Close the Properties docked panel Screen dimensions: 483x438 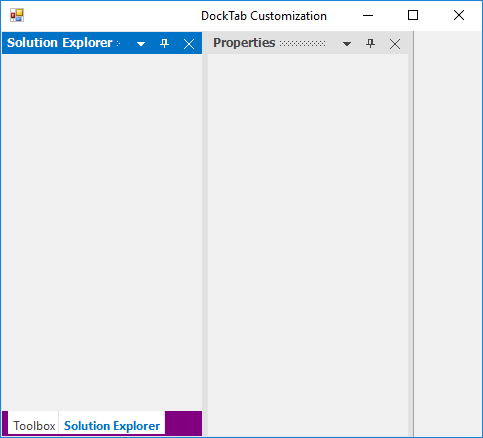395,44
